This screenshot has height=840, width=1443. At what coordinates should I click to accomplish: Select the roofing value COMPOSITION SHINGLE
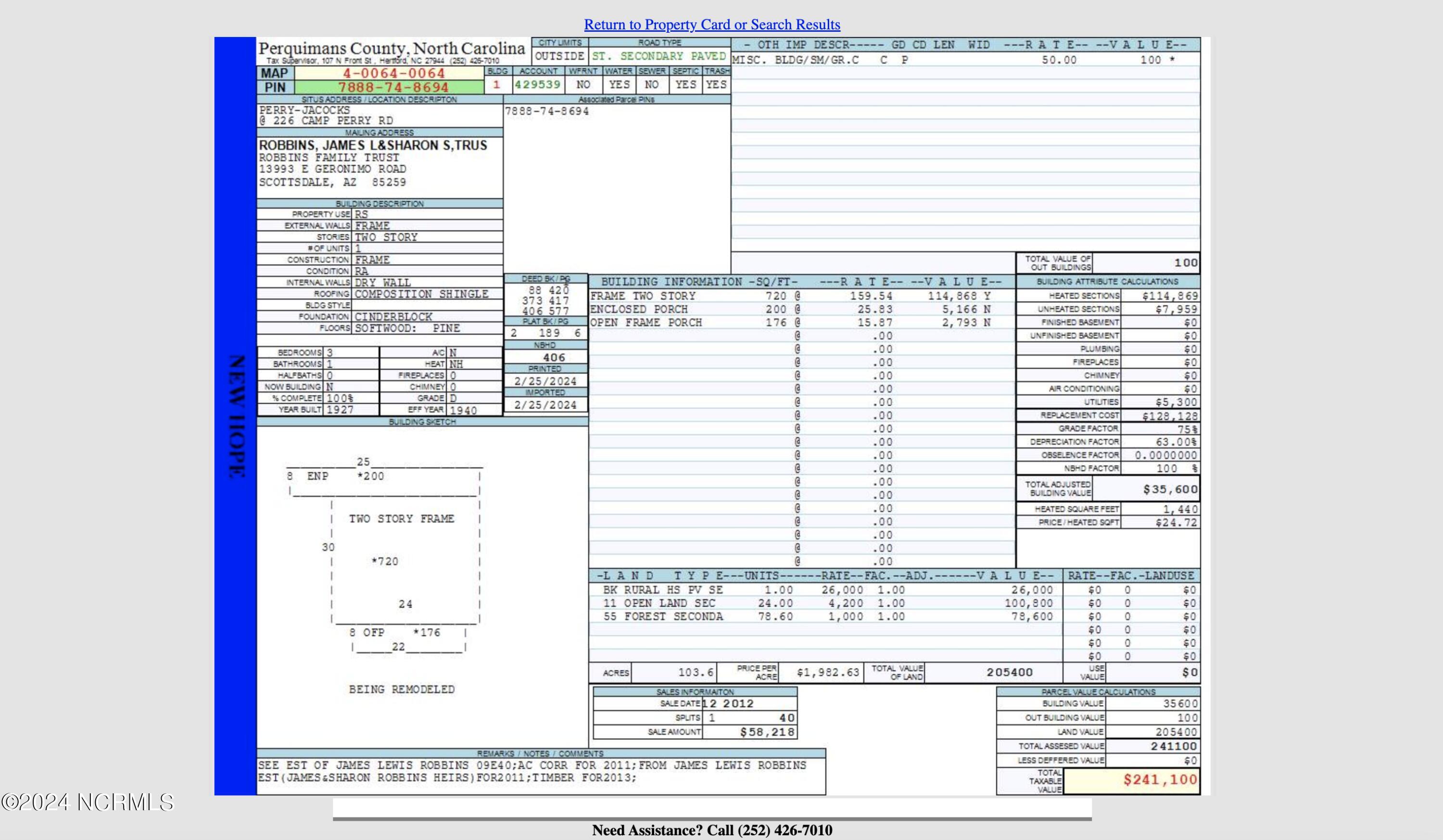point(421,294)
